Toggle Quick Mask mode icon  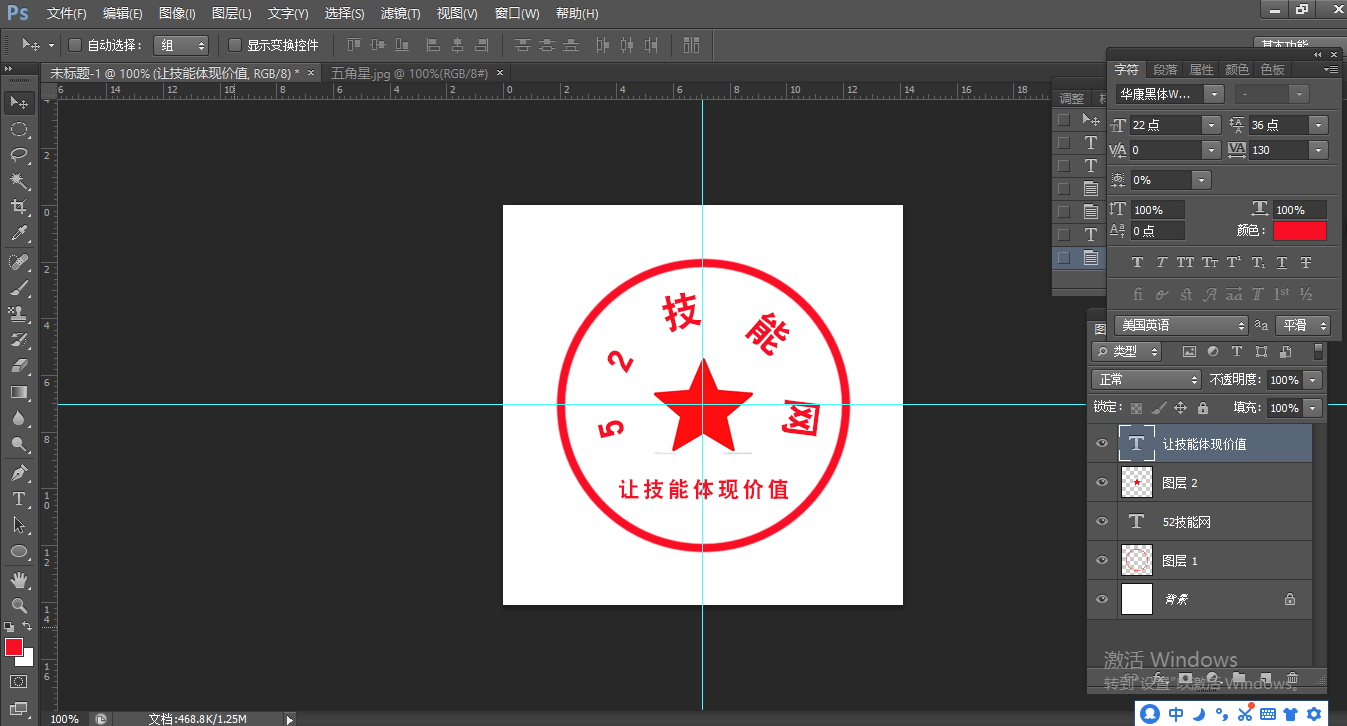(18, 681)
